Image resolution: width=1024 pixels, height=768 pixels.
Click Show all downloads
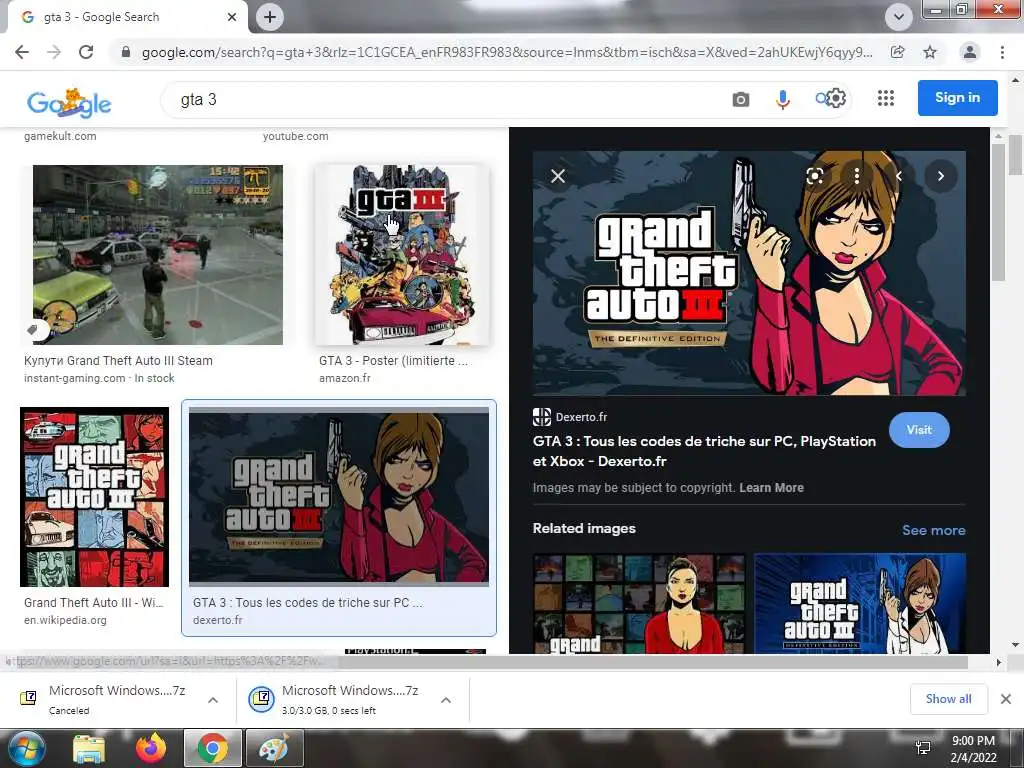(x=948, y=699)
